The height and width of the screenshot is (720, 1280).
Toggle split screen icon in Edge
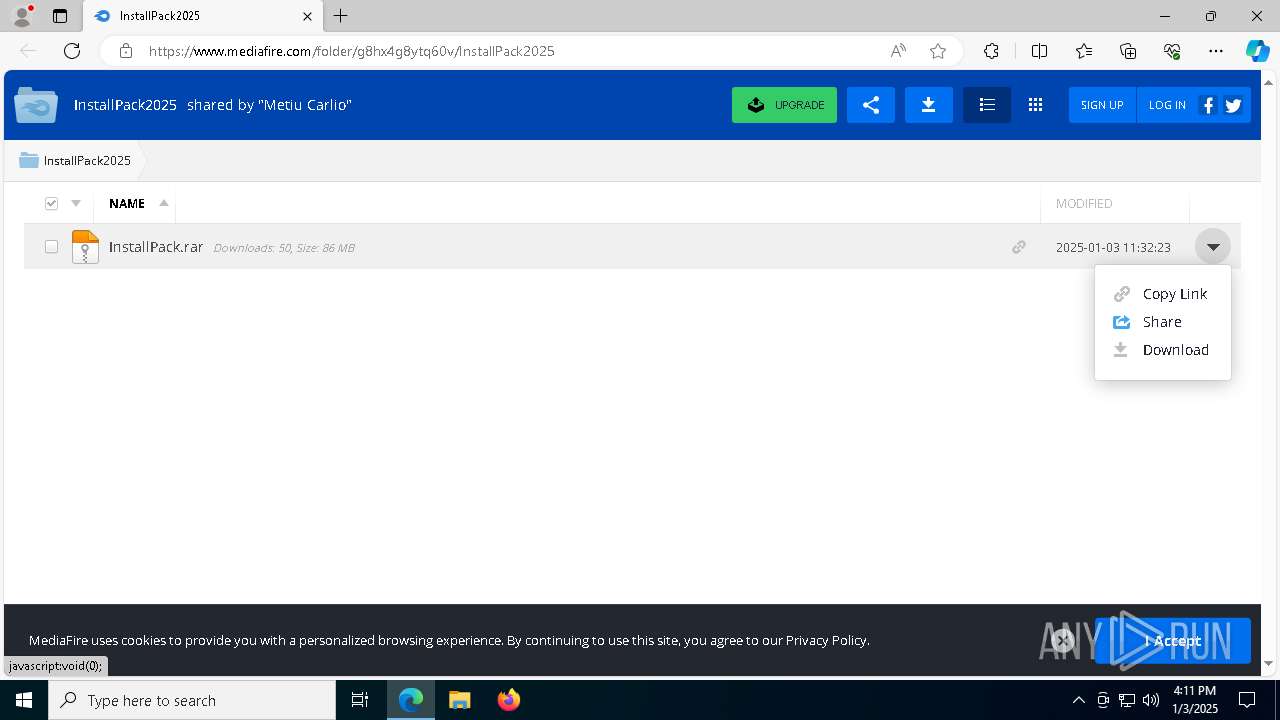tap(1039, 51)
